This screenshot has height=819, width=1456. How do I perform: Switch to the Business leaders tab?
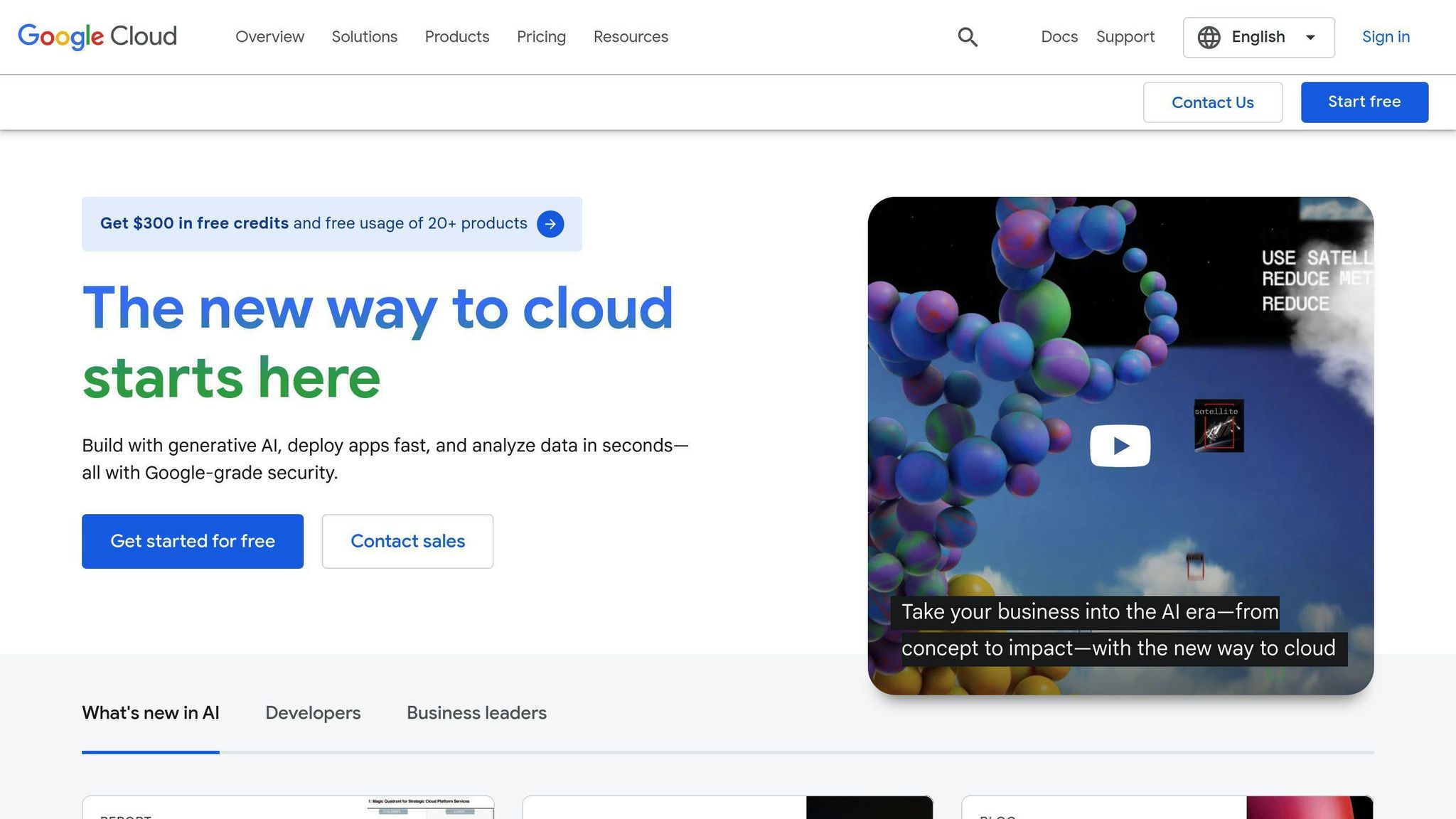pyautogui.click(x=476, y=712)
